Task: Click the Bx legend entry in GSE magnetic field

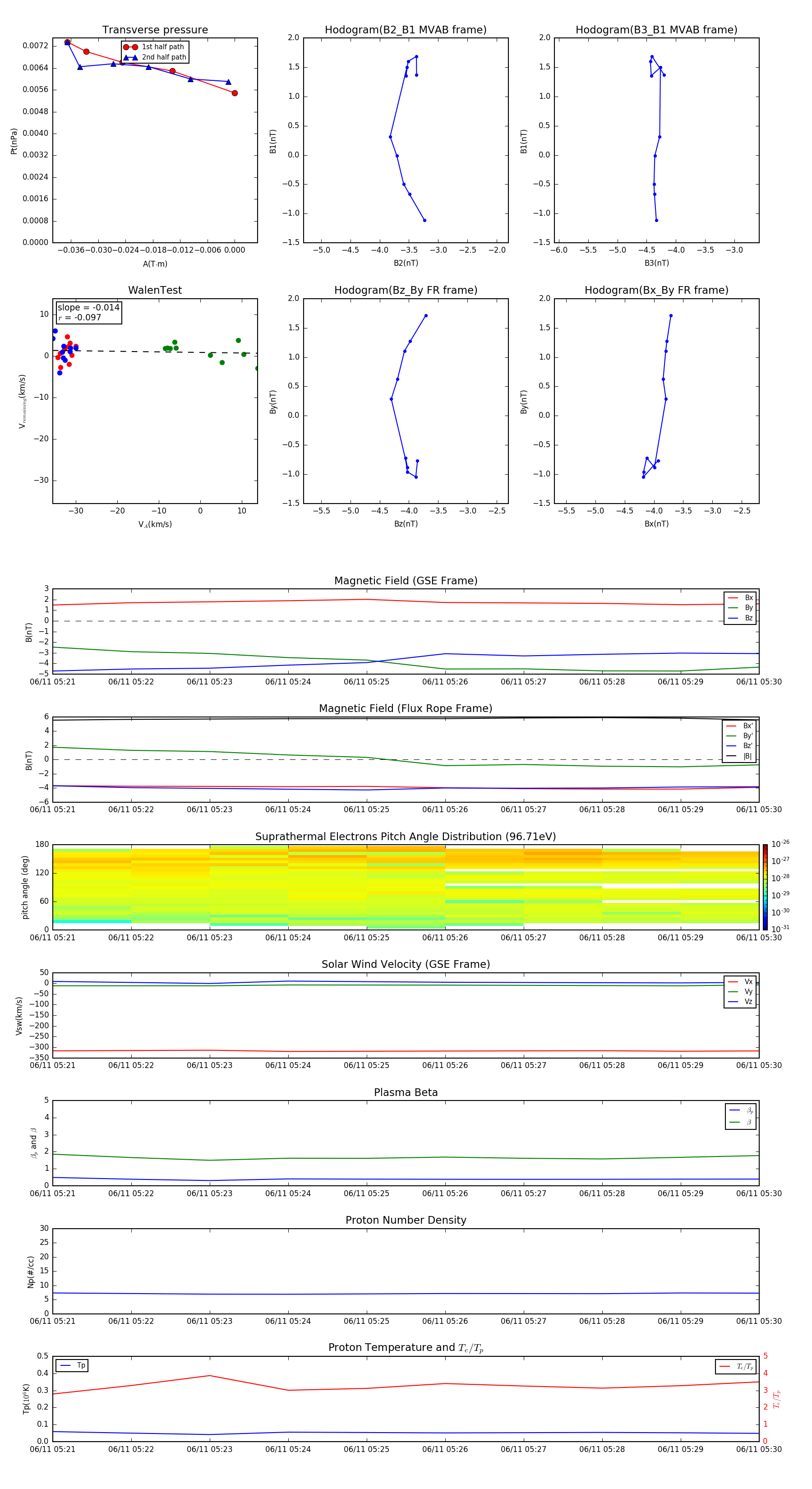Action: tap(740, 598)
